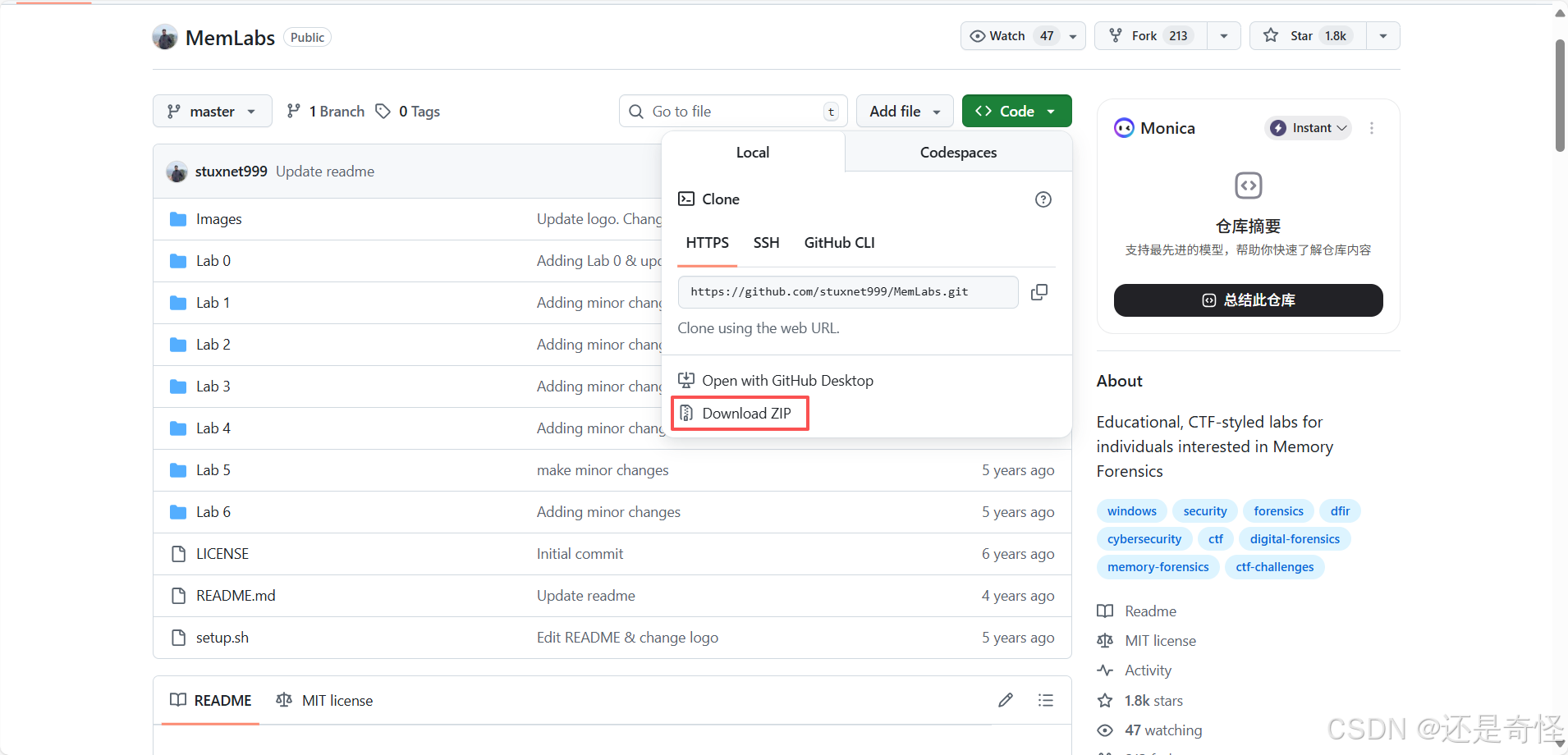Image resolution: width=1568 pixels, height=755 pixels.
Task: Click the ctf-challenges topic tag
Action: pos(1275,567)
